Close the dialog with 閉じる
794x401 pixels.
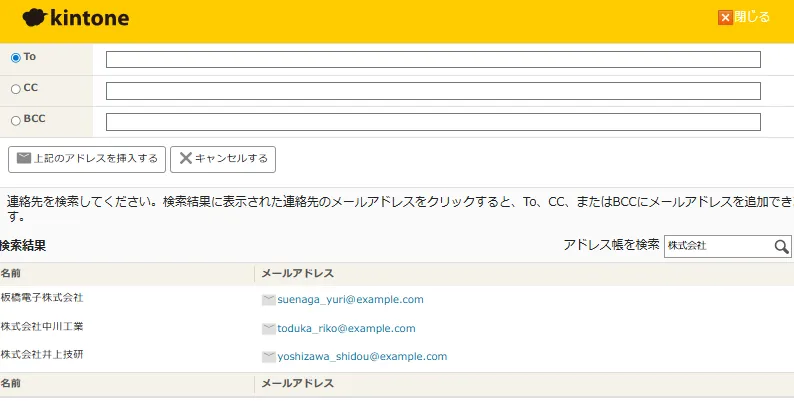click(x=743, y=17)
